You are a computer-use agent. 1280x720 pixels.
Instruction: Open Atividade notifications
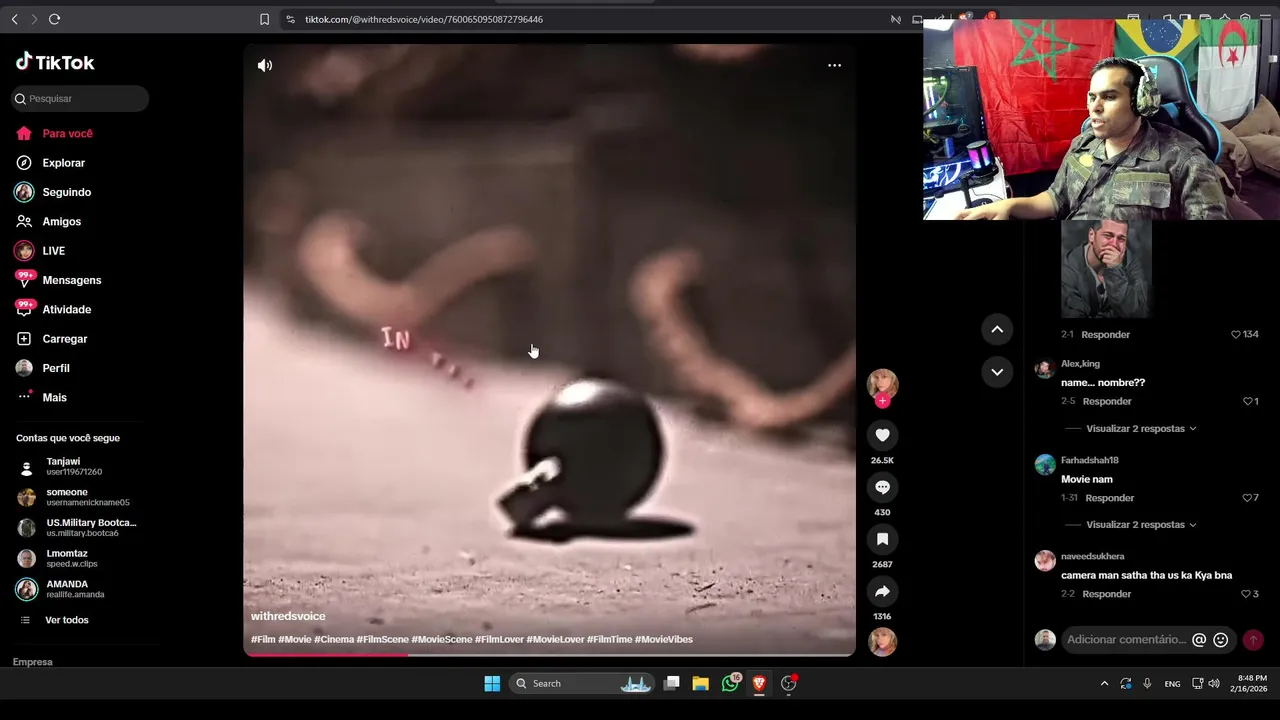[66, 309]
